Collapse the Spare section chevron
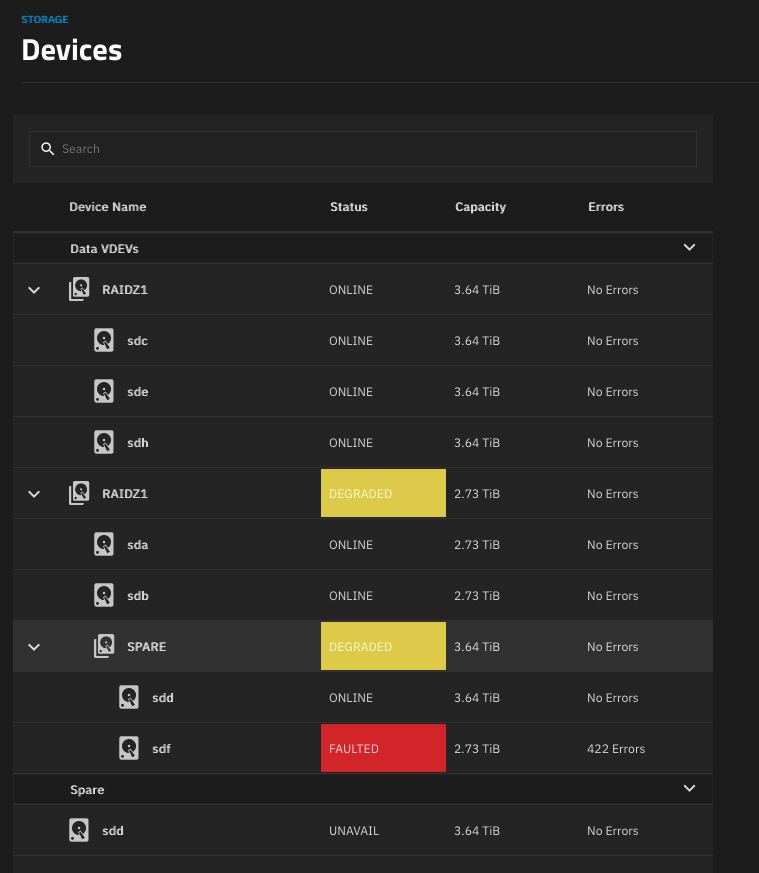The width and height of the screenshot is (759, 873). click(x=689, y=788)
